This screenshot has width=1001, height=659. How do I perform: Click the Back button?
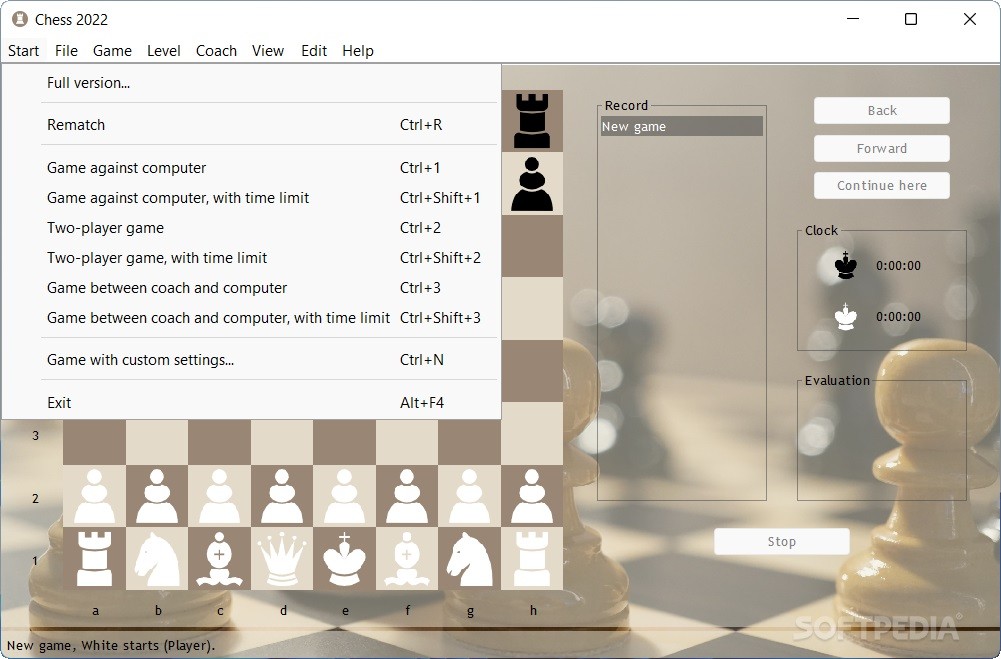click(882, 110)
